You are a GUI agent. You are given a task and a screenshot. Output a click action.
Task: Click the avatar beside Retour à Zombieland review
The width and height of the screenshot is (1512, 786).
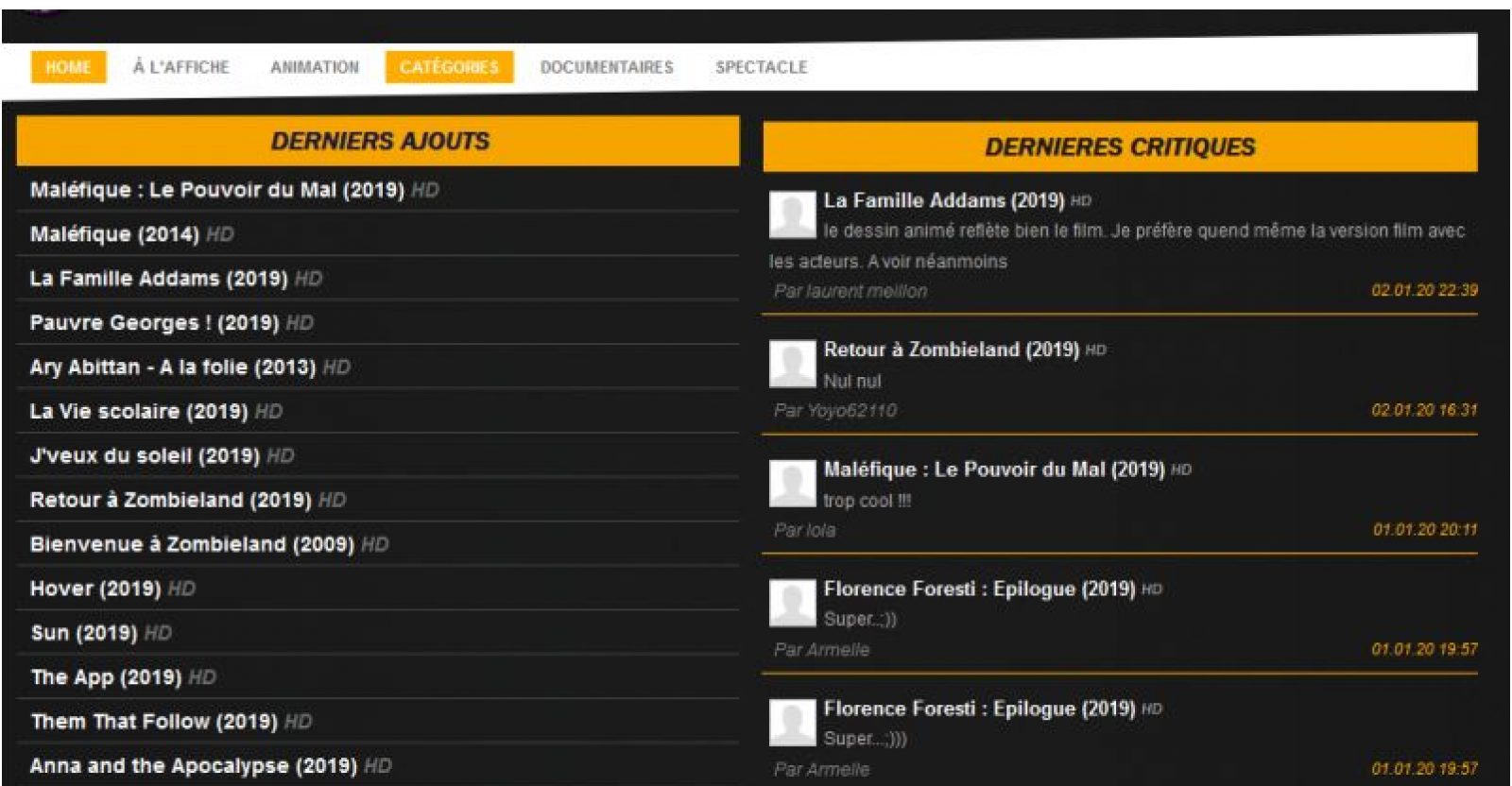coord(792,364)
